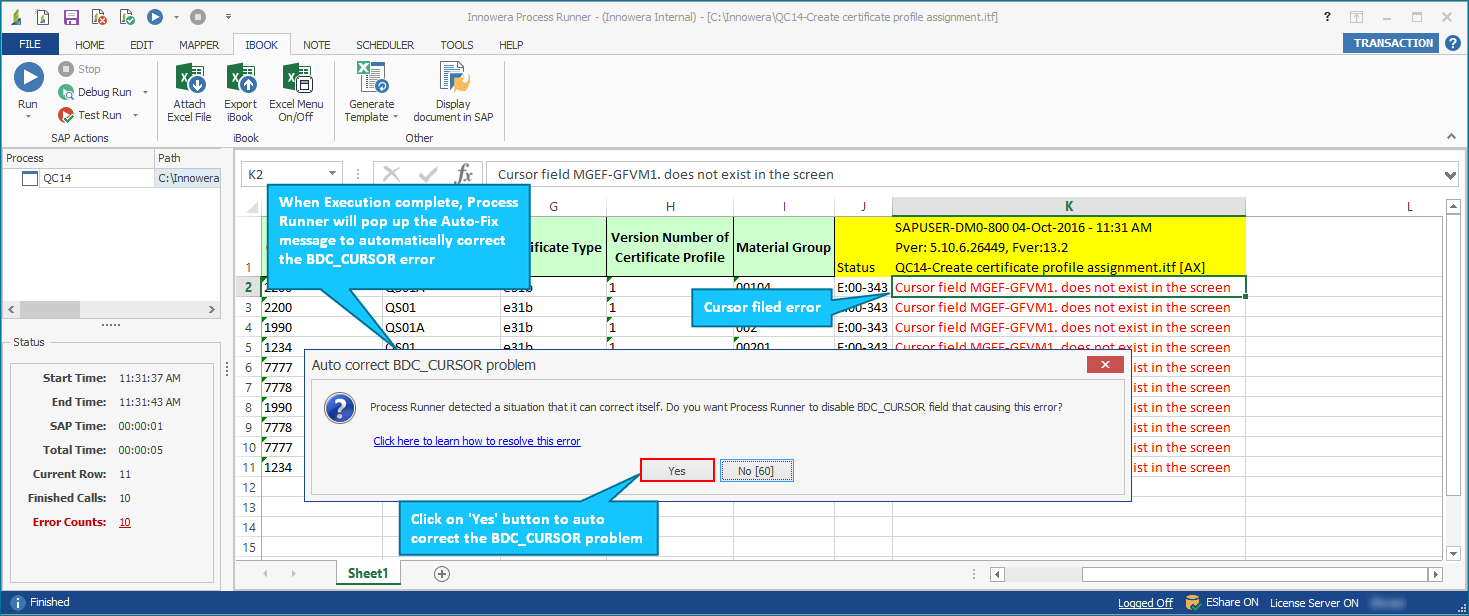Open the SCHEDULER ribbon tab

[x=385, y=45]
